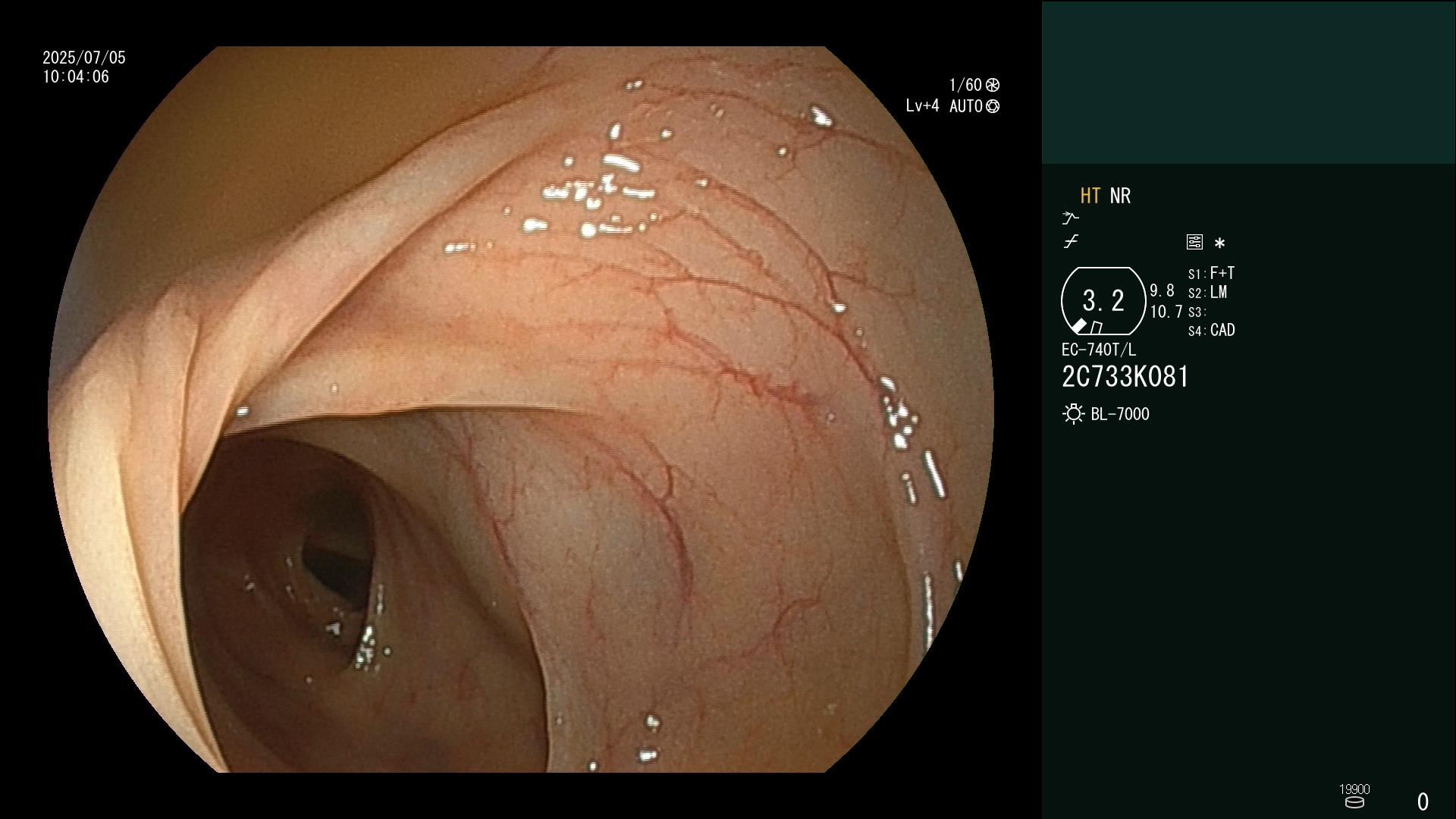This screenshot has height=819, width=1456.
Task: Click the date 2025/07/05
Action: (84, 58)
